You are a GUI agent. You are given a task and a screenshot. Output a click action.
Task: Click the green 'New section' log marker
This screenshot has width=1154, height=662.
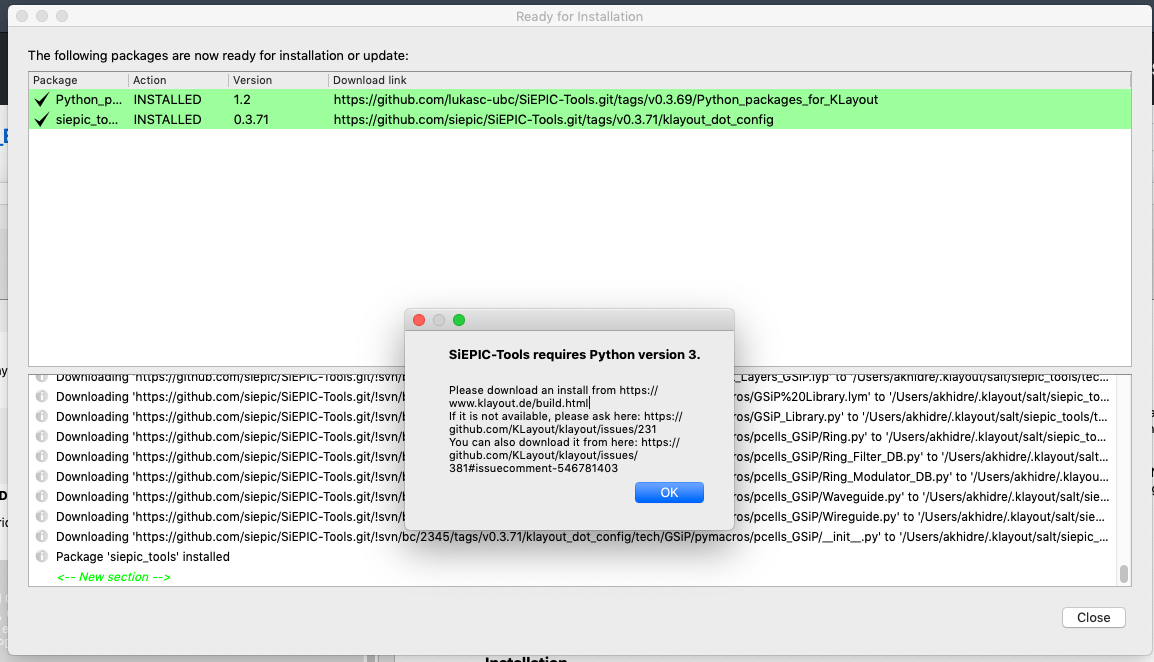pos(114,577)
